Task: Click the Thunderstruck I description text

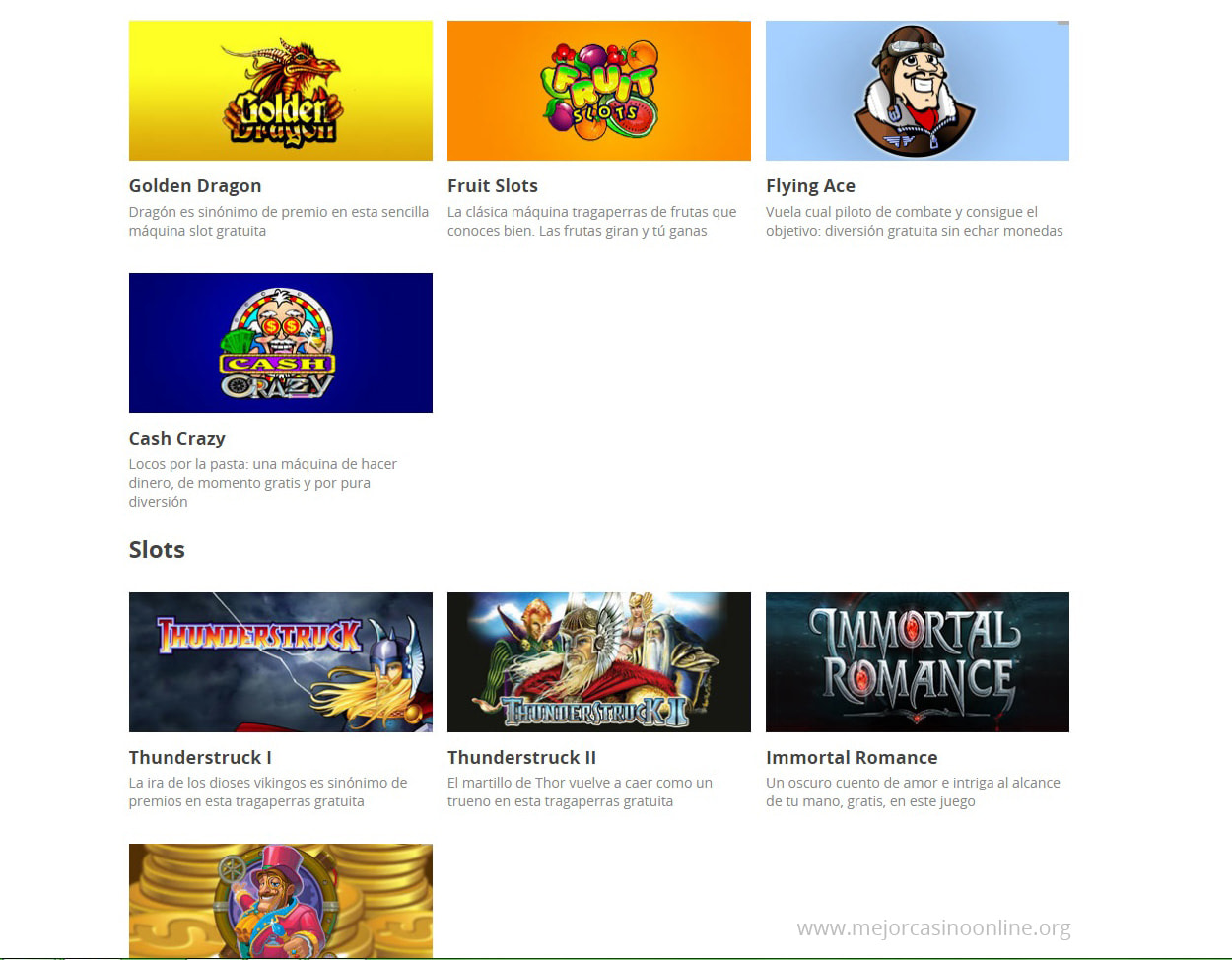Action: click(268, 792)
